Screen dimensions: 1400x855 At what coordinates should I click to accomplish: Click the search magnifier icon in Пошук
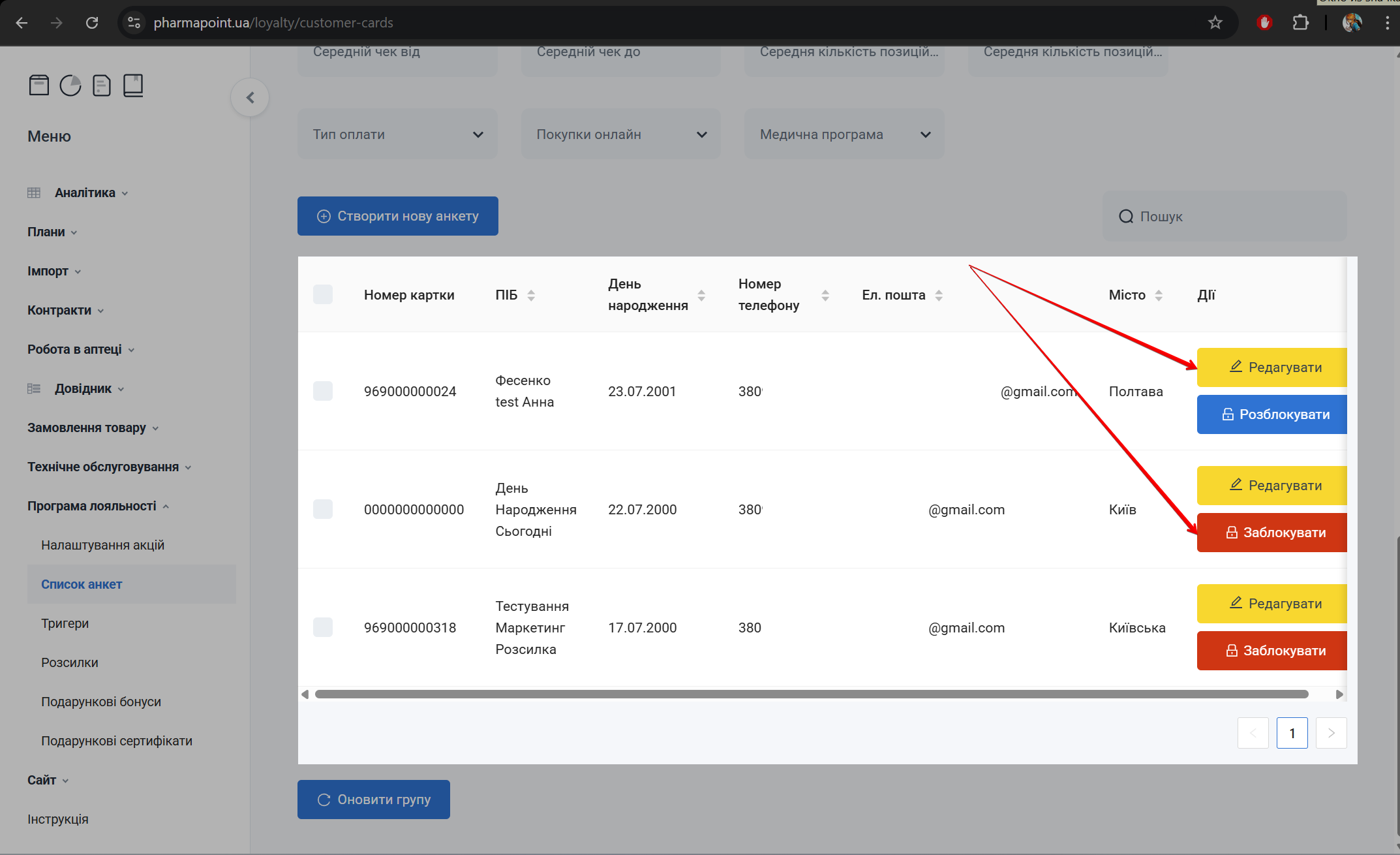1126,217
